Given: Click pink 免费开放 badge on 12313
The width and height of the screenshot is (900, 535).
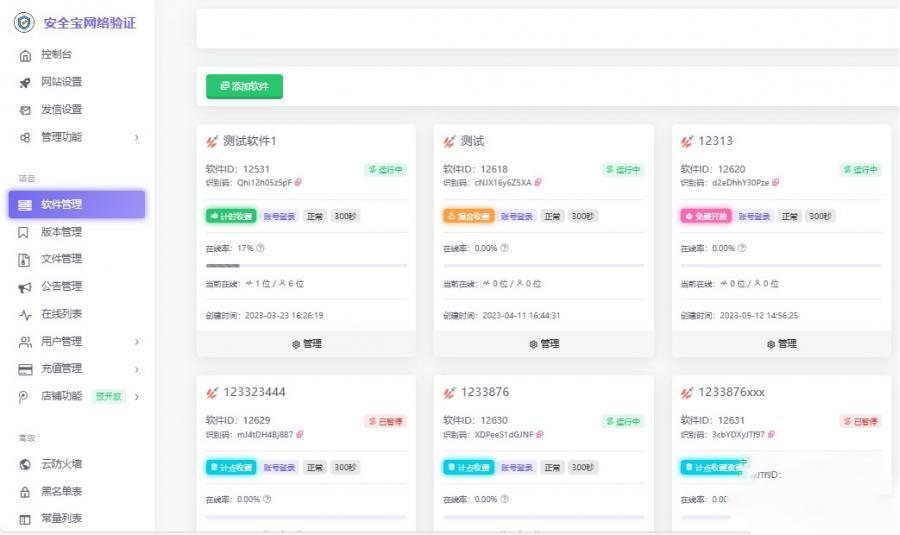Looking at the screenshot, I should 706,216.
